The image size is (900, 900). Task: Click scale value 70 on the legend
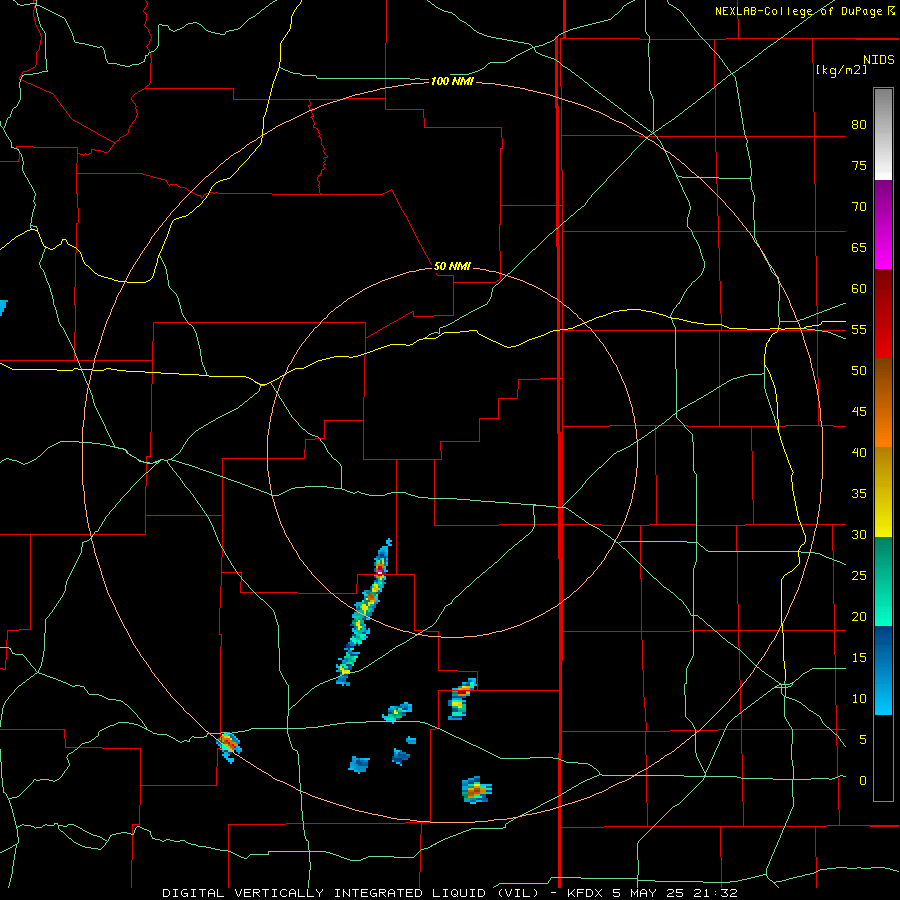[859, 207]
